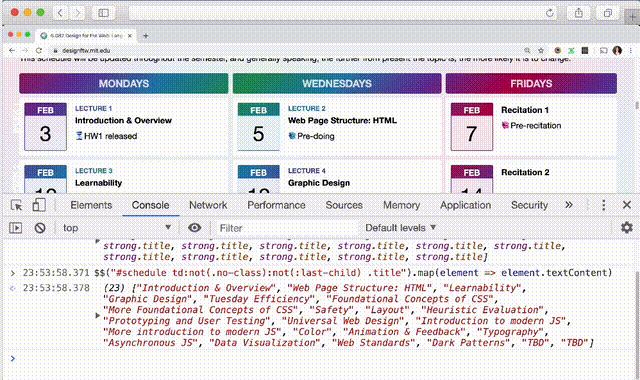This screenshot has height=380, width=640.
Task: Click the WEDNESDAYS column header
Action: [337, 83]
